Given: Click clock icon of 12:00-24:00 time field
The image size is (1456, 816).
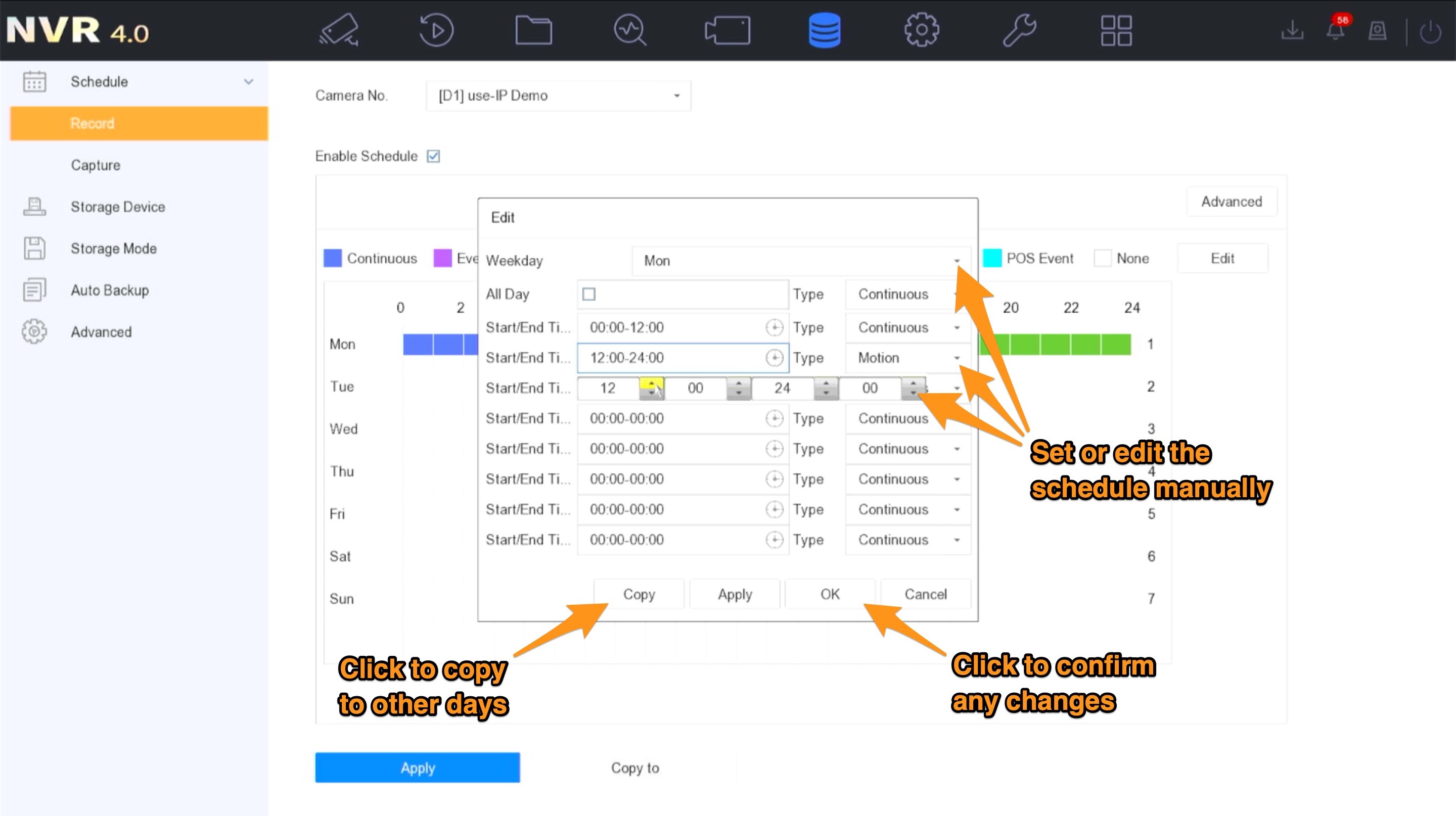Looking at the screenshot, I should (x=775, y=357).
